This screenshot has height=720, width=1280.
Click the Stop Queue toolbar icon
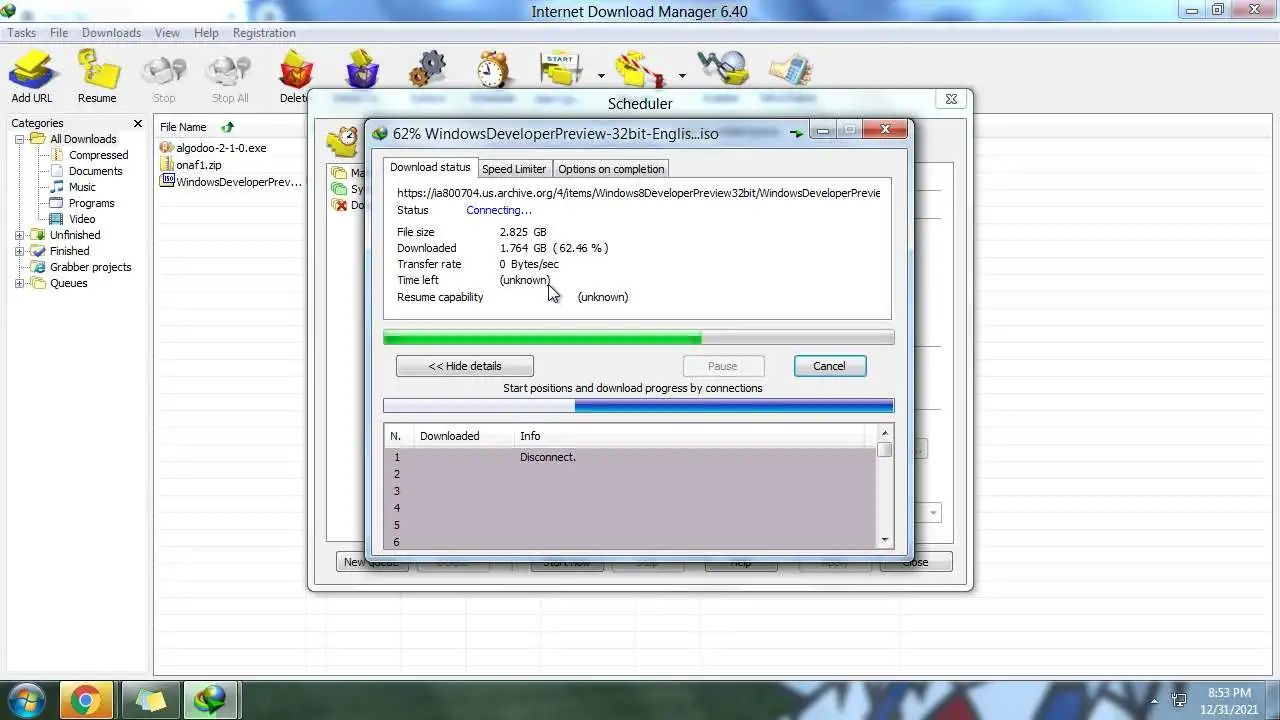(x=641, y=70)
